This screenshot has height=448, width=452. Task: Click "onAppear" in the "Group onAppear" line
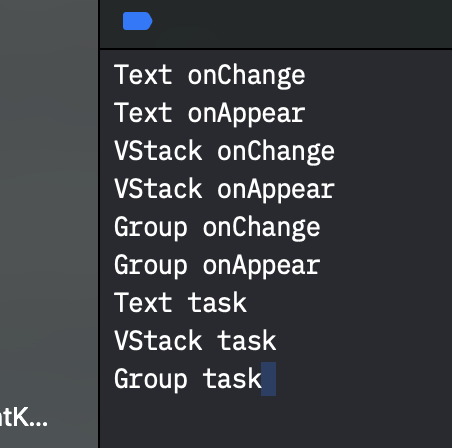pos(261,266)
